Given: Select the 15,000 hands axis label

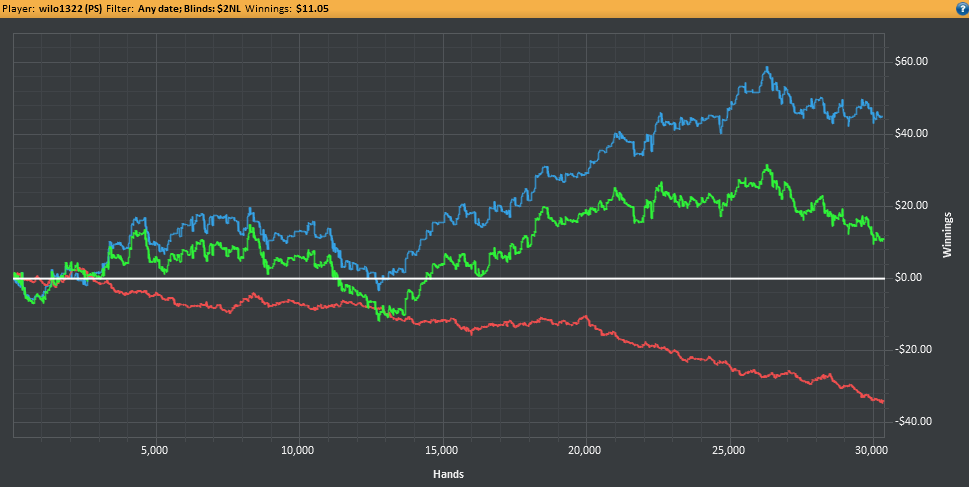Looking at the screenshot, I should click(x=441, y=451).
